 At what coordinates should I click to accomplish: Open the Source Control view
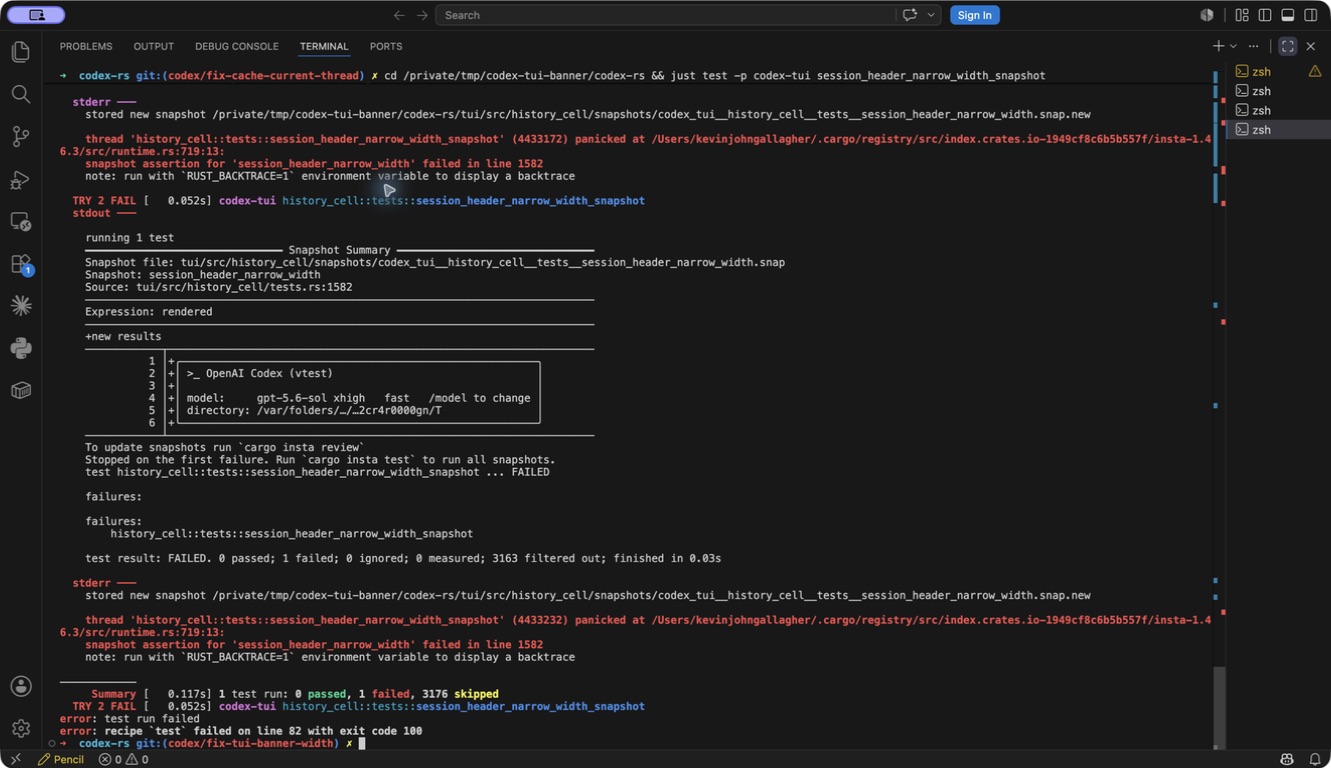pos(21,137)
